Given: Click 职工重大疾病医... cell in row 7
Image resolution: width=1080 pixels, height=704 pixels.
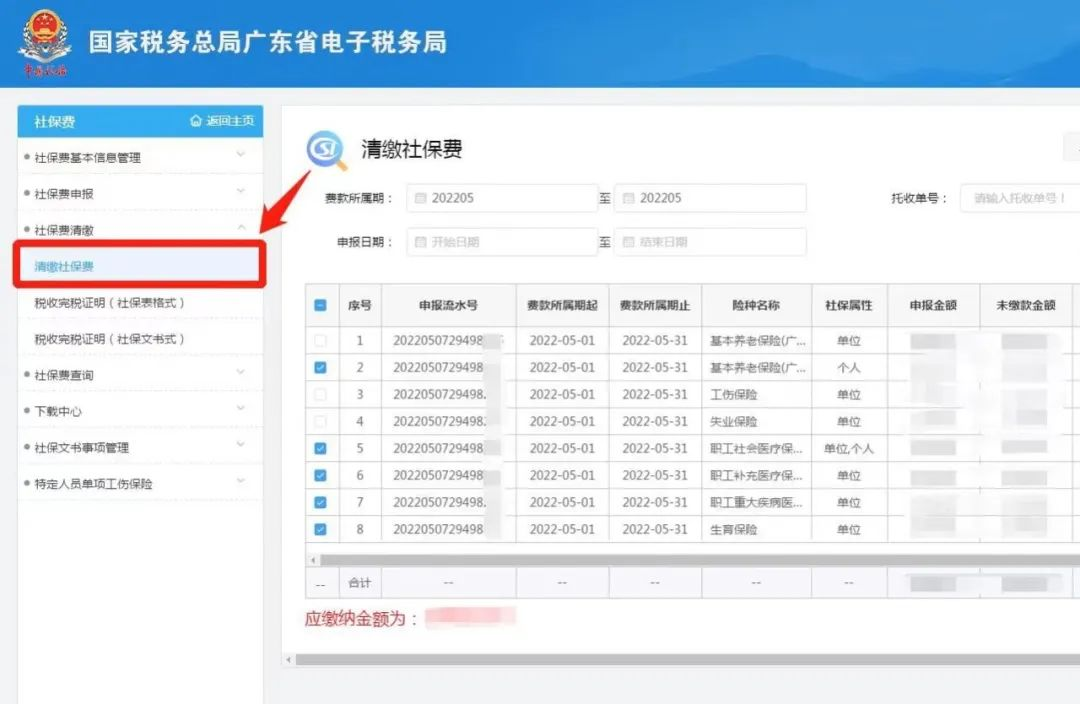Looking at the screenshot, I should 756,503.
